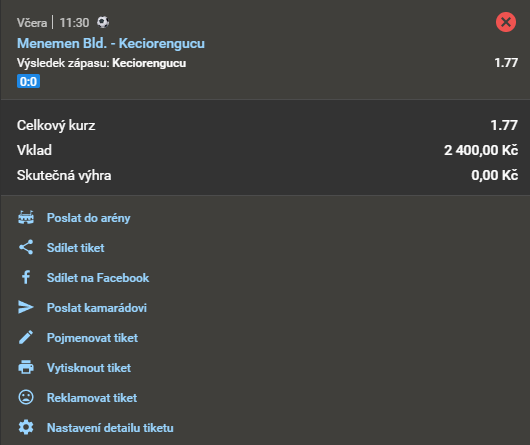The image size is (530, 445).
Task: Open the Menemen Bld. - Keciorengucu match link
Action: [x=111, y=44]
